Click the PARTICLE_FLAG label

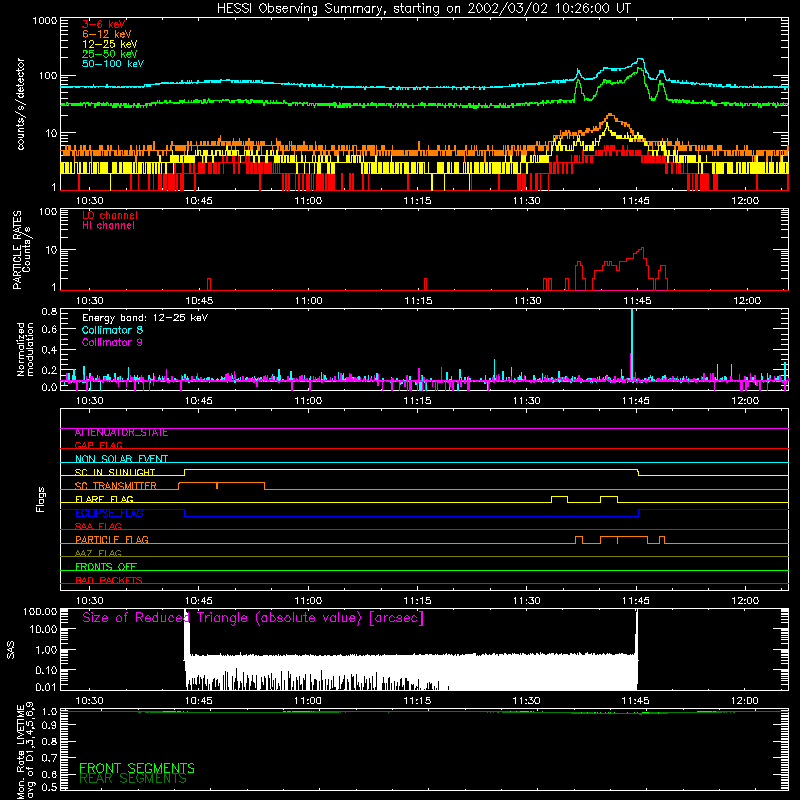[112, 540]
